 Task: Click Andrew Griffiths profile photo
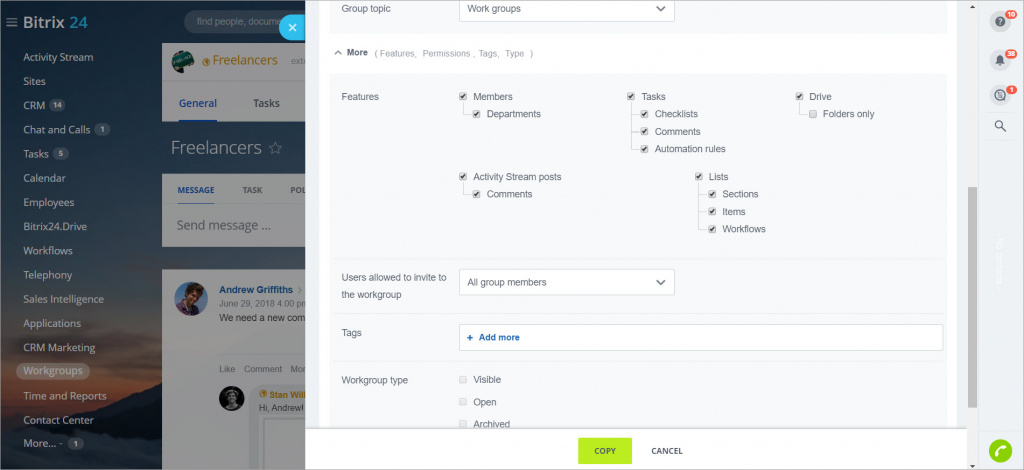pos(191,299)
